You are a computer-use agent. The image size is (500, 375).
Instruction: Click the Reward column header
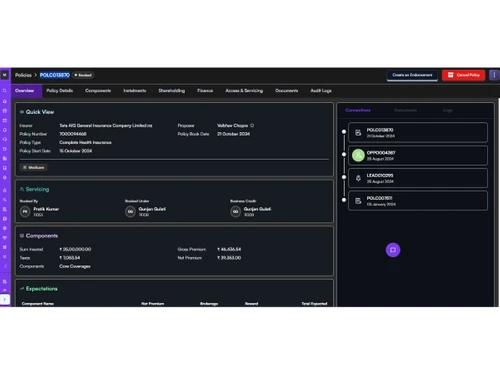click(252, 304)
